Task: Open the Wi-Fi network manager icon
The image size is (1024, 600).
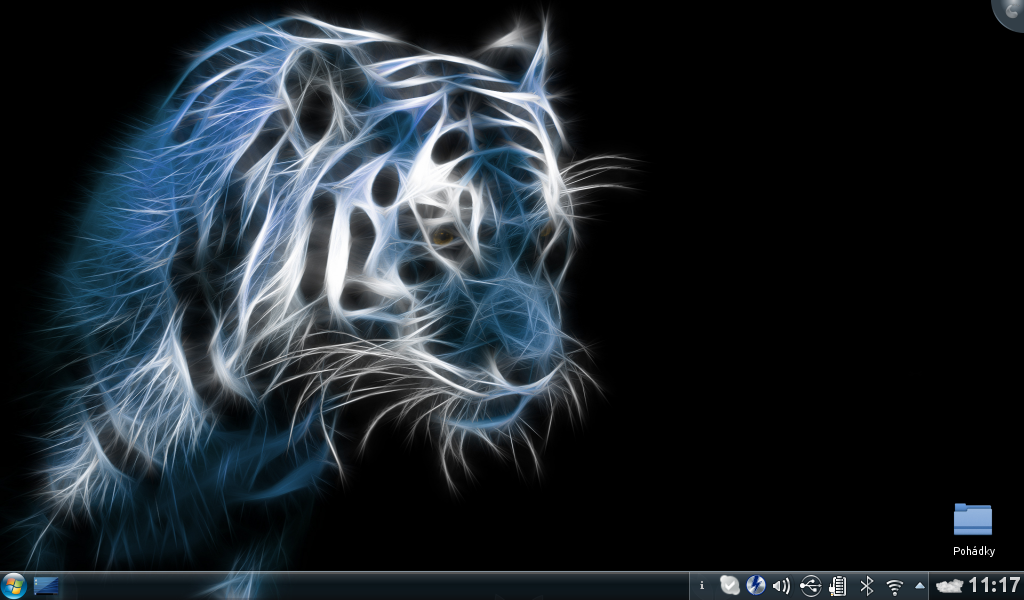Action: (x=894, y=586)
